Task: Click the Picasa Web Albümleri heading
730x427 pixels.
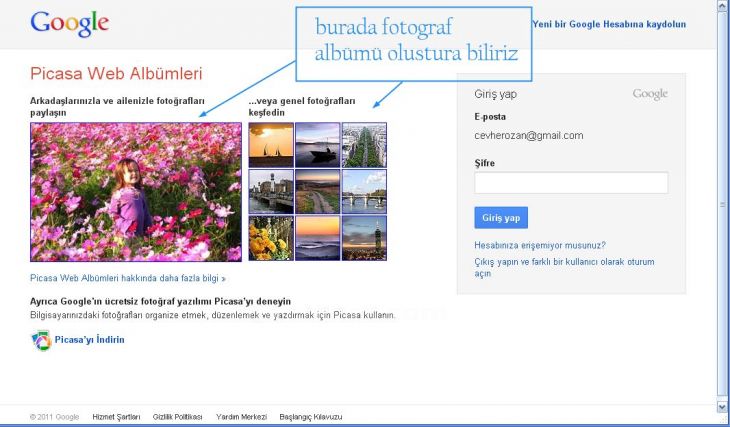Action: [x=116, y=74]
